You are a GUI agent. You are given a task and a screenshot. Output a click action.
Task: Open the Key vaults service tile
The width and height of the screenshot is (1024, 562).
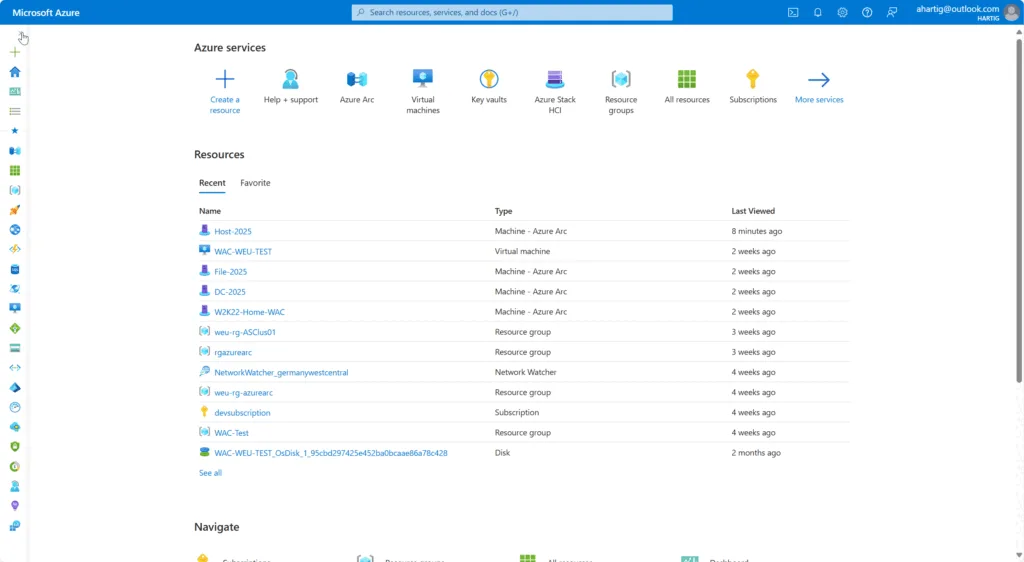(488, 87)
